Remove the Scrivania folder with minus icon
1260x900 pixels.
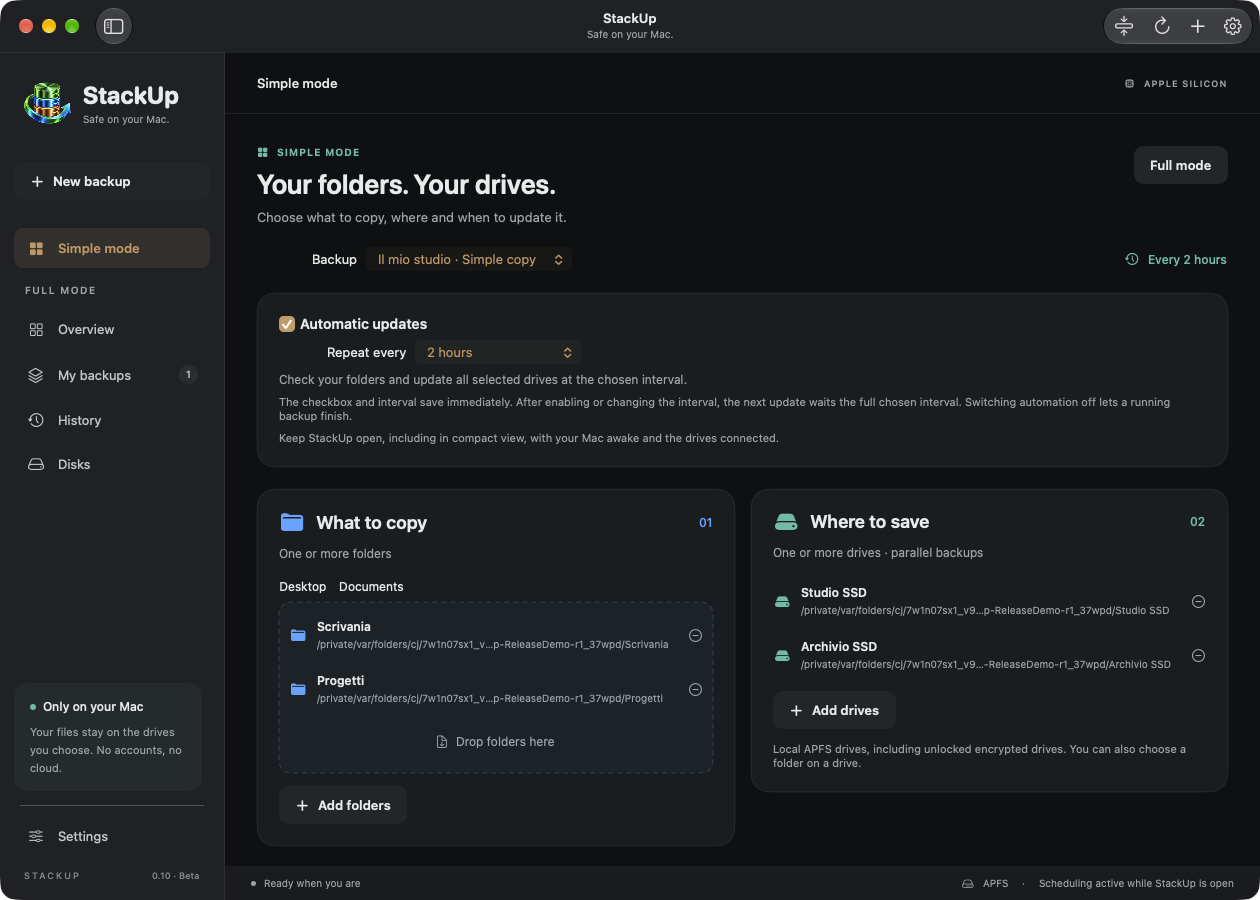point(695,635)
